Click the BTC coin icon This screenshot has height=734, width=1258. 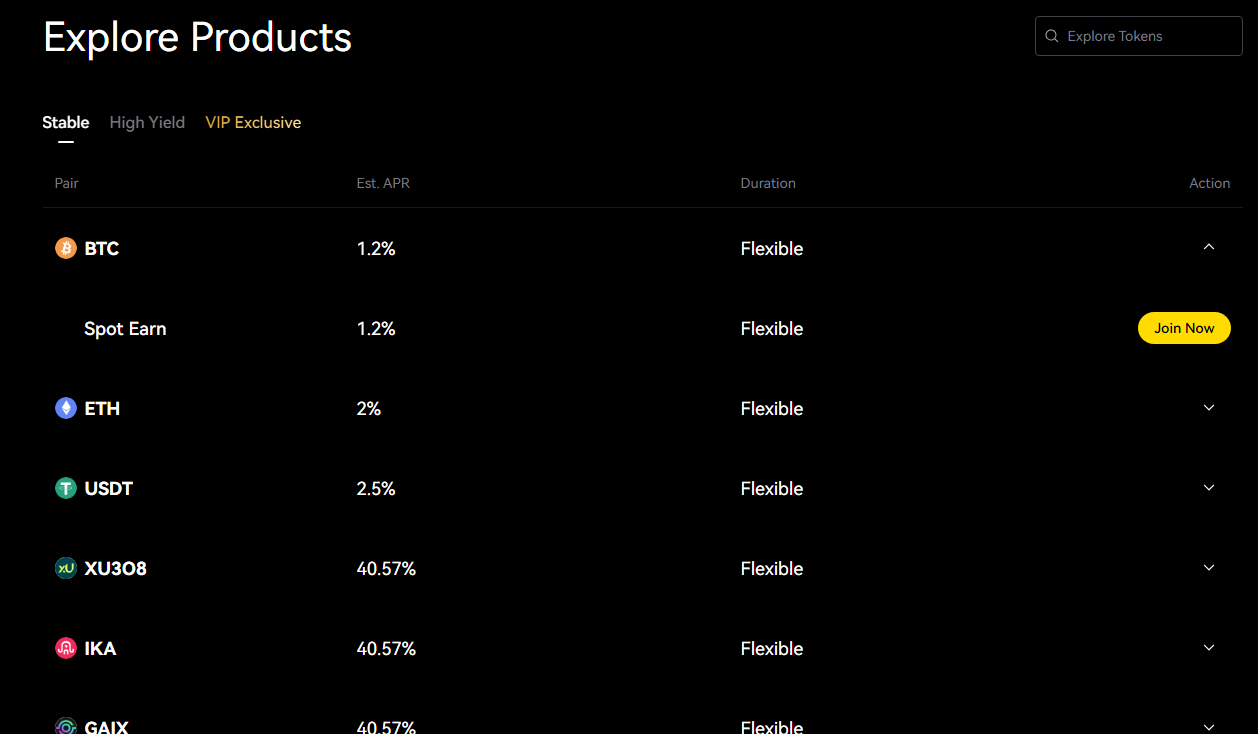click(66, 248)
